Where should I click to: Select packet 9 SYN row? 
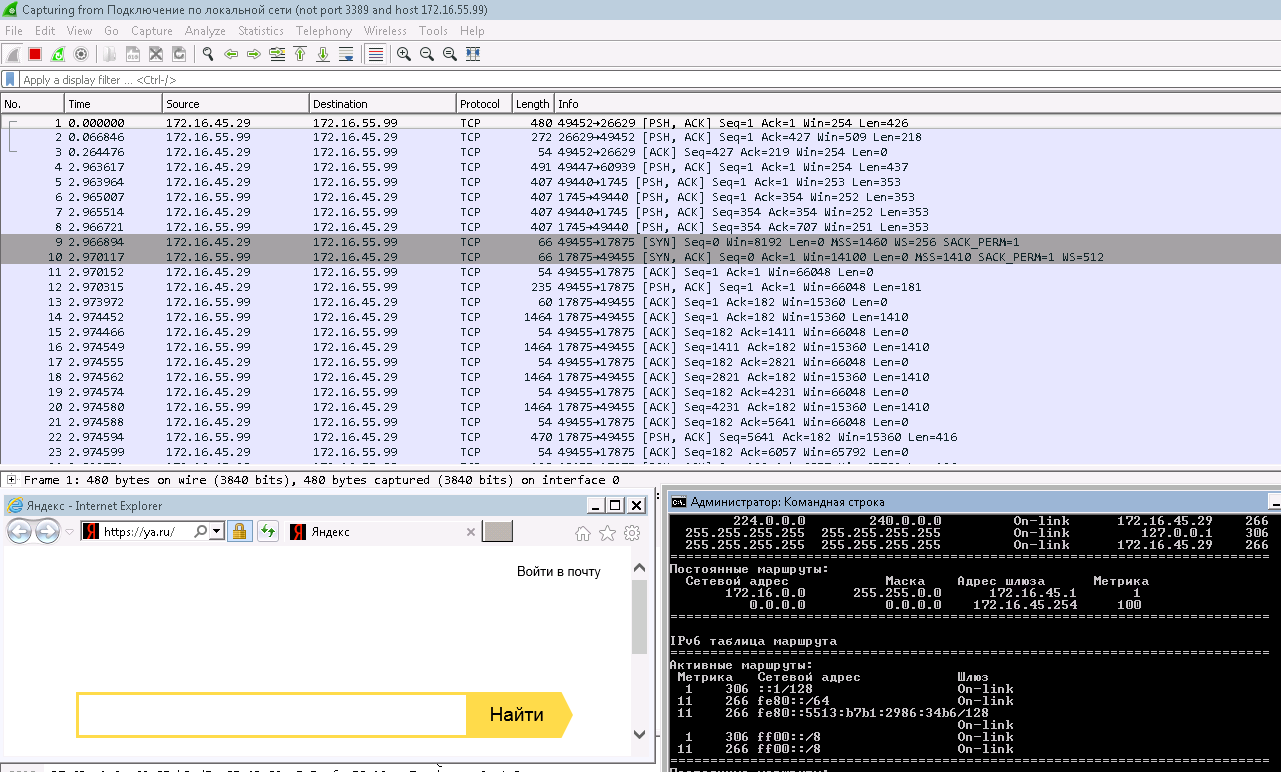tap(400, 242)
